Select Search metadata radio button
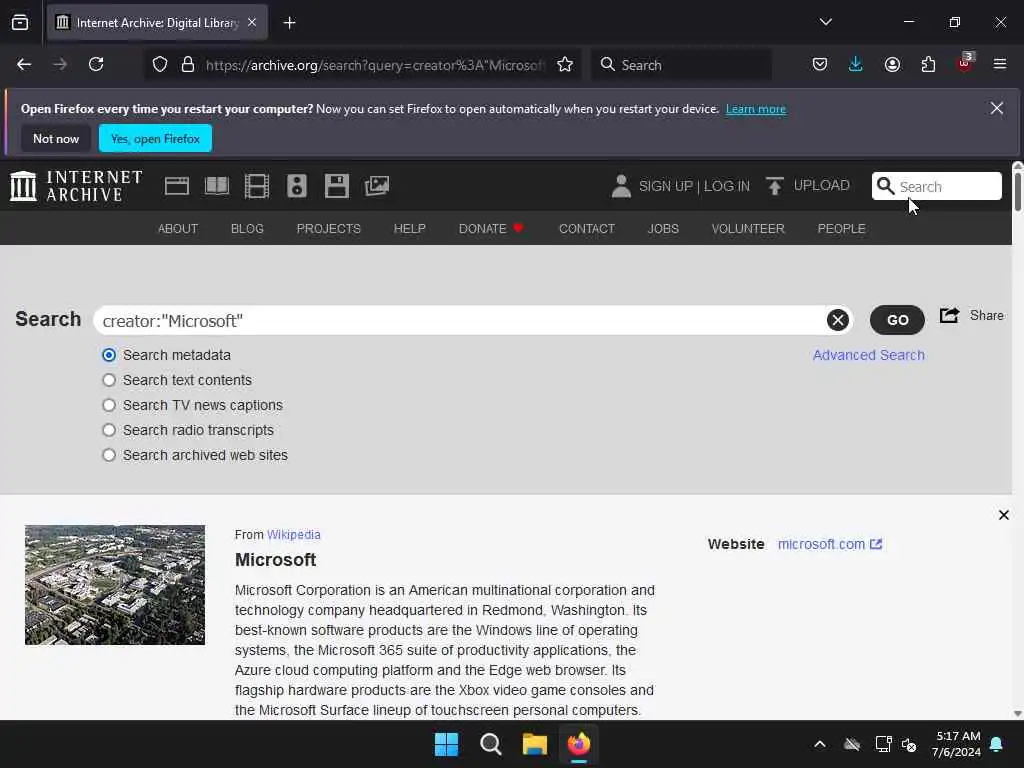 click(x=109, y=355)
